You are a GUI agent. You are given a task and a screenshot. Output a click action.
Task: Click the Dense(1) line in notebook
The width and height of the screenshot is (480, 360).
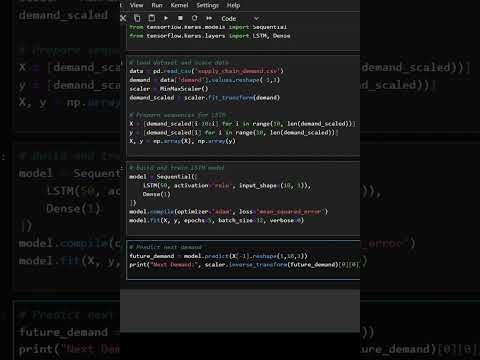156,194
